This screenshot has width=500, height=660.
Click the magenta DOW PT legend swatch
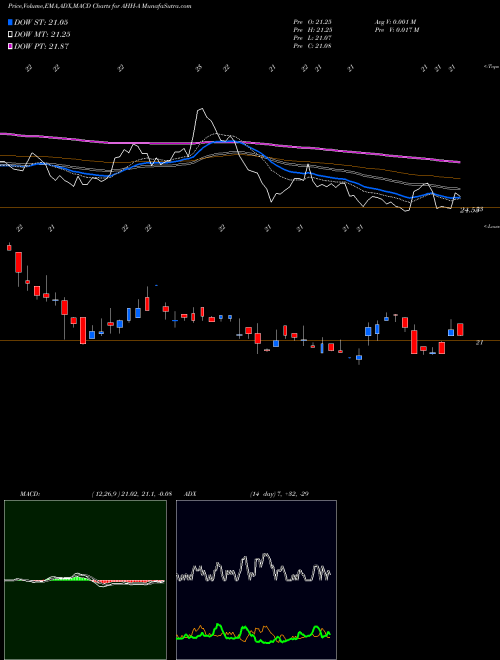(x=10, y=47)
